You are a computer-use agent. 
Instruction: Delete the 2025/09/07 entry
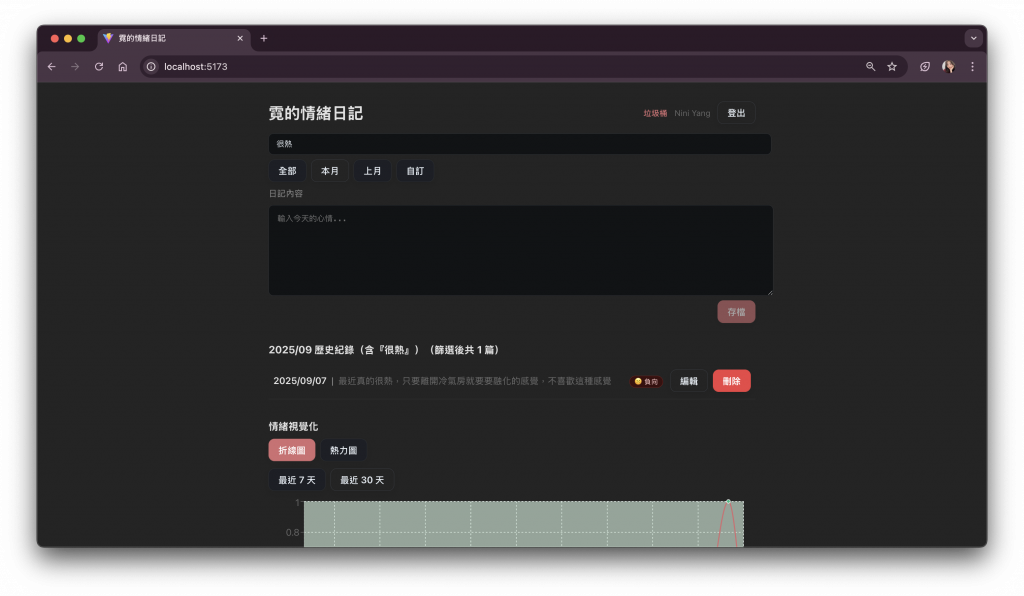tap(731, 381)
